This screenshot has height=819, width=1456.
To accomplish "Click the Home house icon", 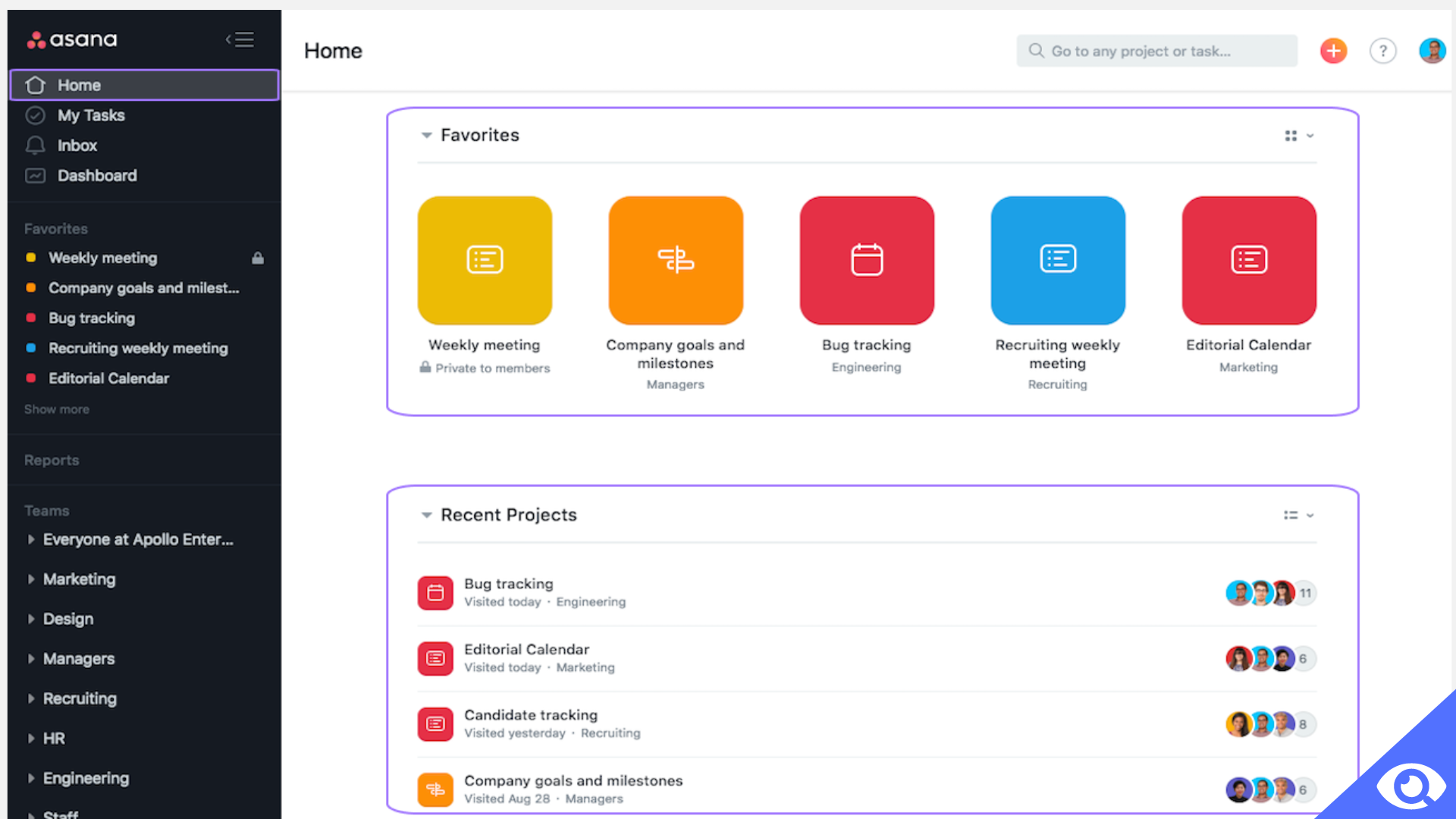I will 36,85.
